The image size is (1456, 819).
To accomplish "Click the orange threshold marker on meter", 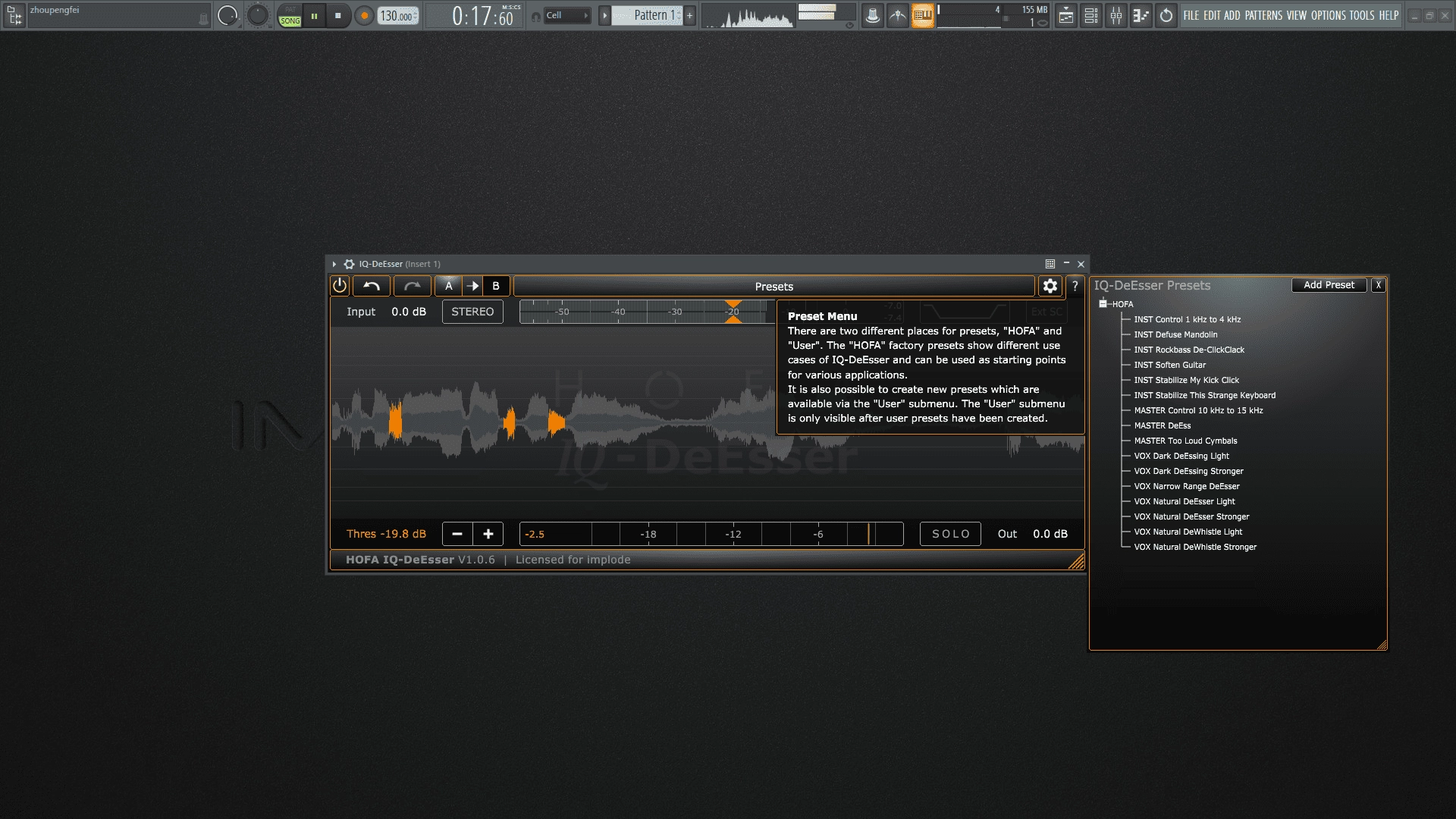I will (x=733, y=312).
